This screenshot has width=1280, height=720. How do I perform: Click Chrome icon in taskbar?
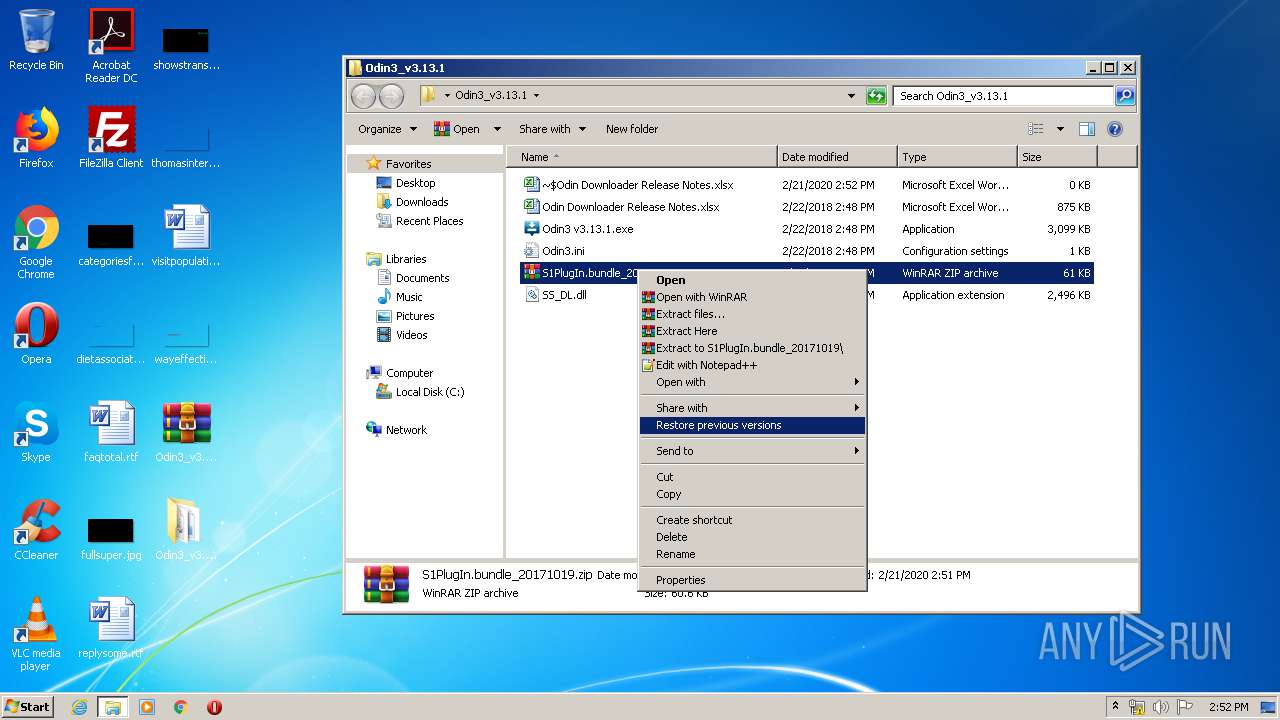[x=180, y=707]
